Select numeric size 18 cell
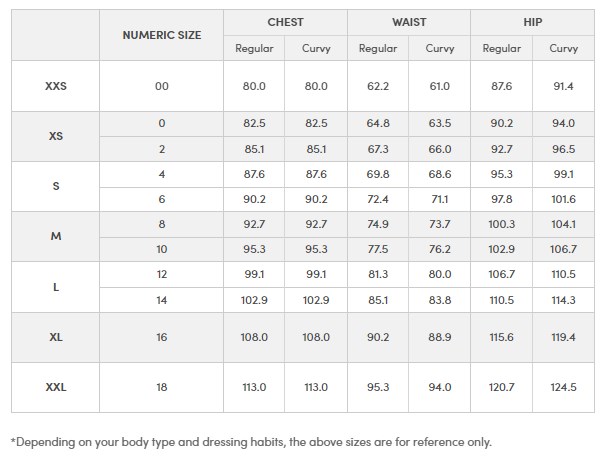605x461 pixels. click(x=162, y=387)
